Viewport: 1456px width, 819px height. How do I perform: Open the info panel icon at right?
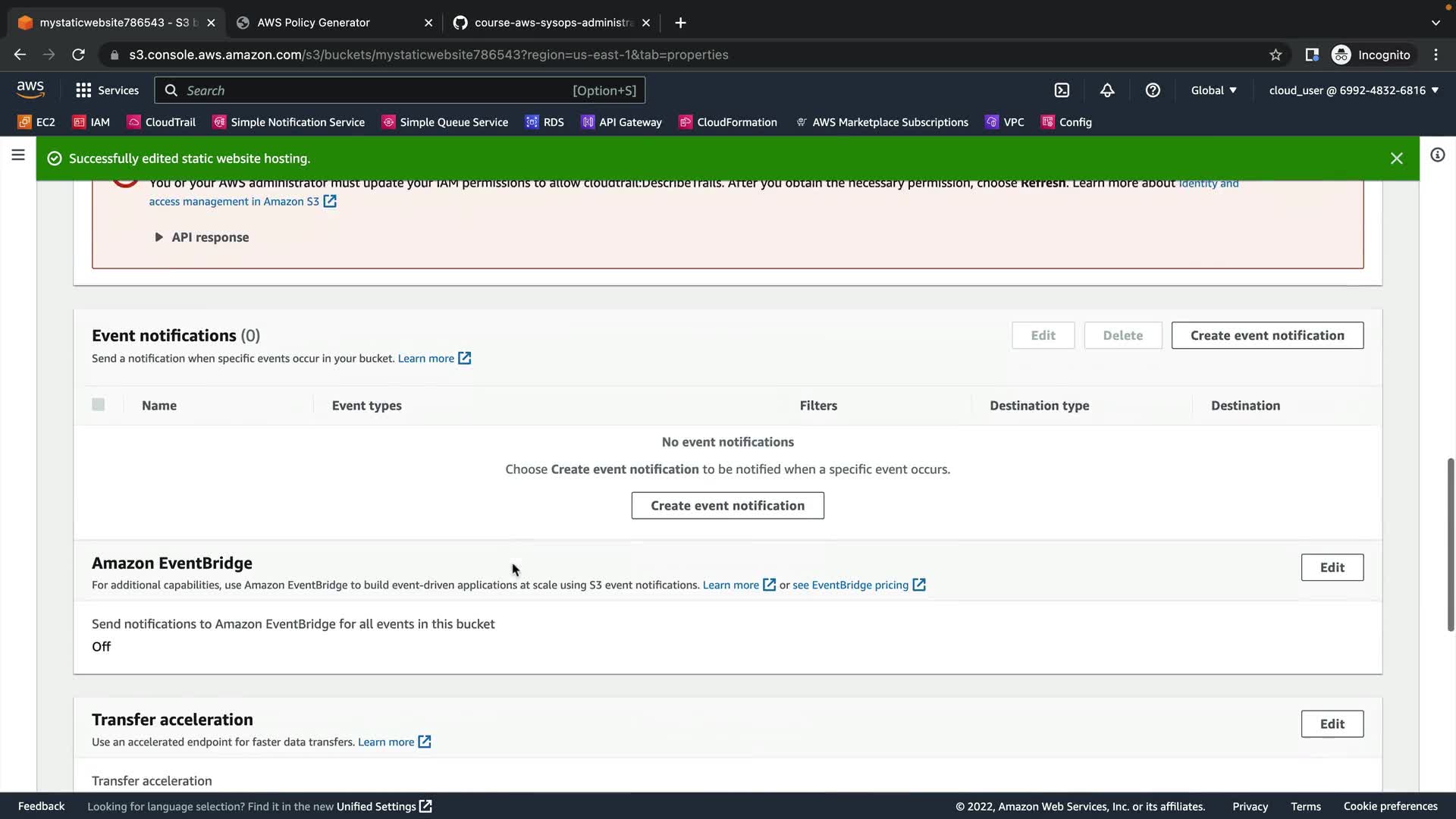1437,155
